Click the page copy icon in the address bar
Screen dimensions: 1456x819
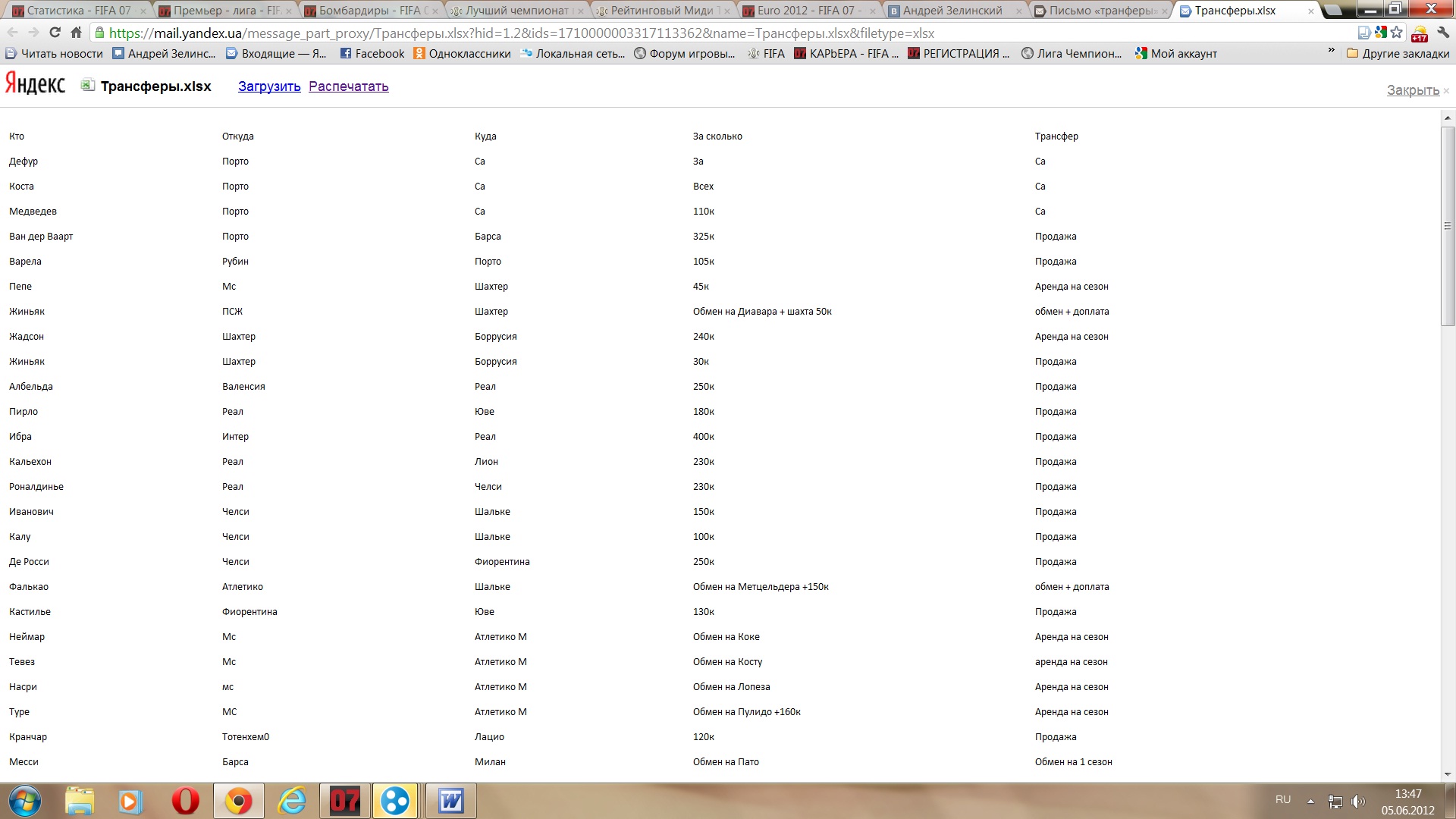[1364, 33]
